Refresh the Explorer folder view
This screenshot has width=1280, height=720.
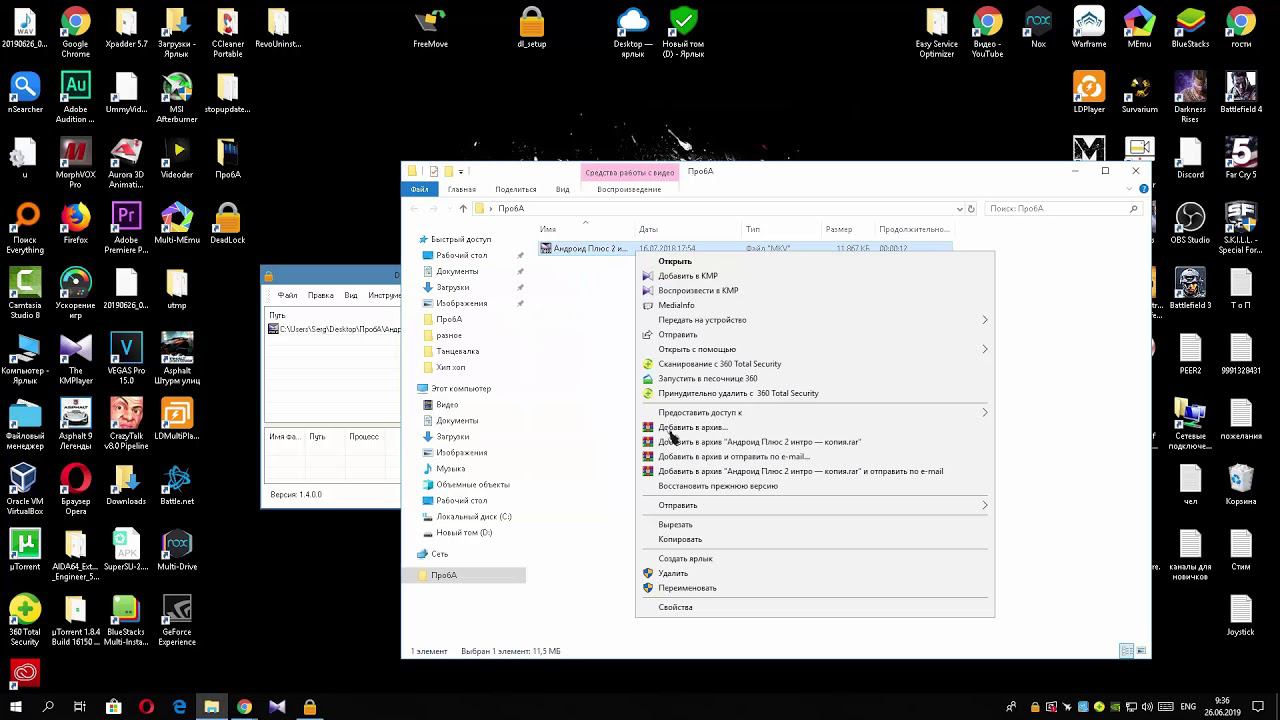[971, 209]
